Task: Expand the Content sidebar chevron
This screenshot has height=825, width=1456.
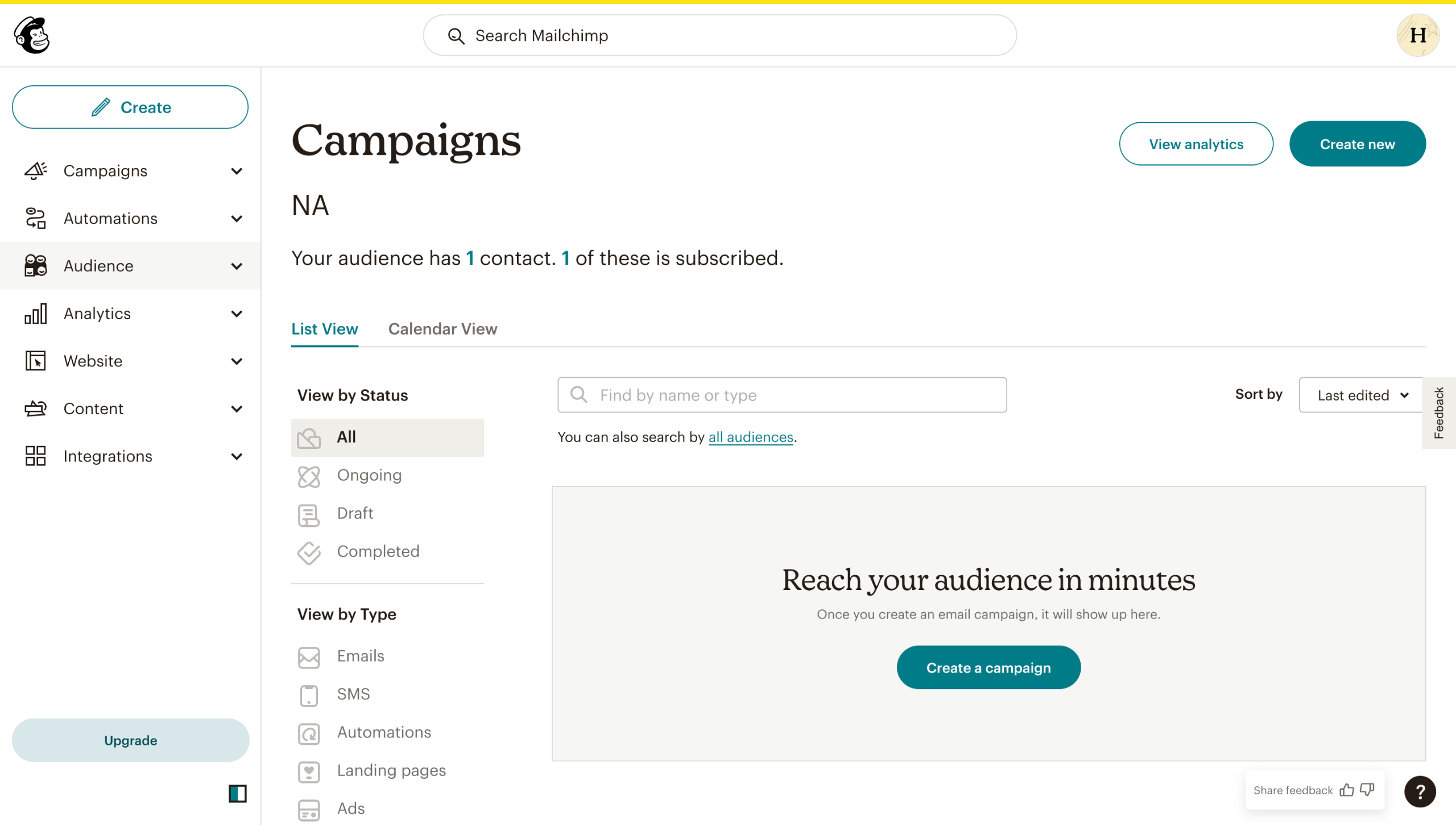Action: (x=237, y=409)
